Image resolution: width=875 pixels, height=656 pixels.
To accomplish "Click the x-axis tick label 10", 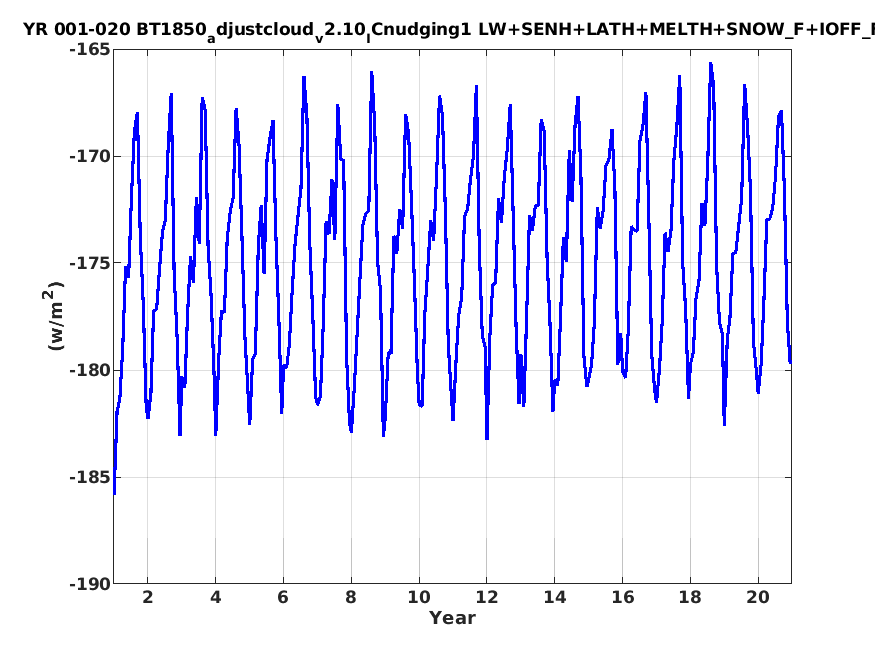I will [x=419, y=597].
